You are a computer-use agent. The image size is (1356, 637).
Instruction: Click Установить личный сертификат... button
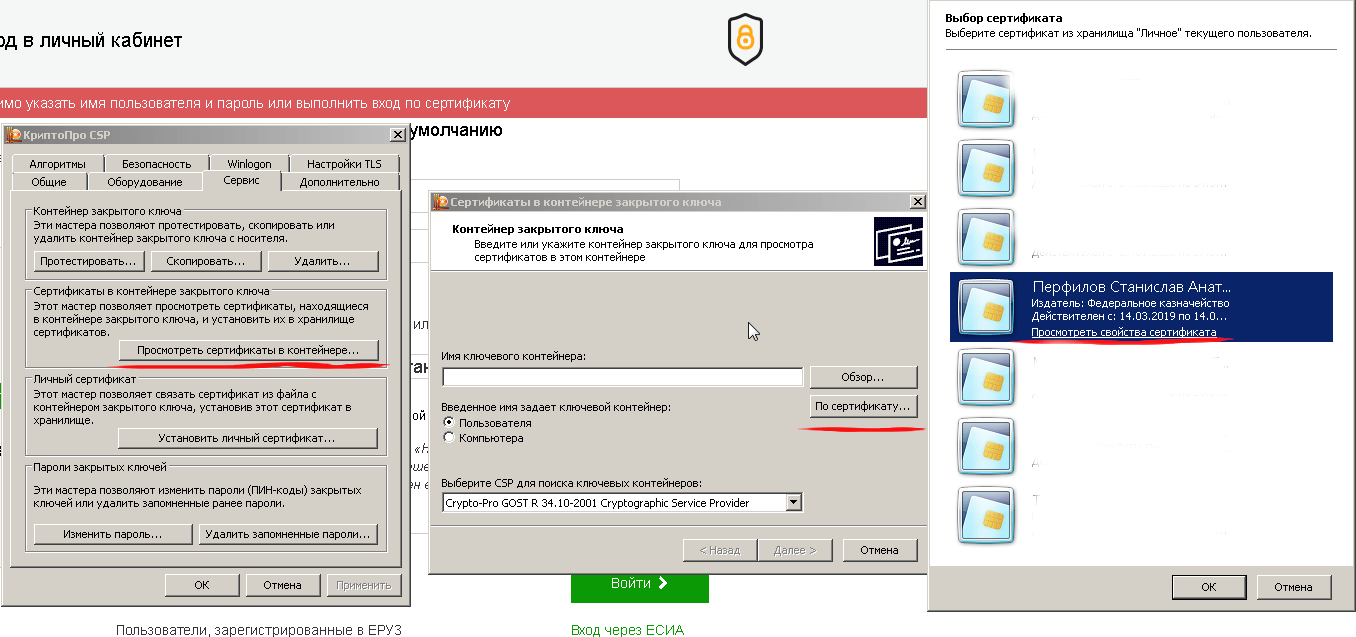tap(248, 438)
